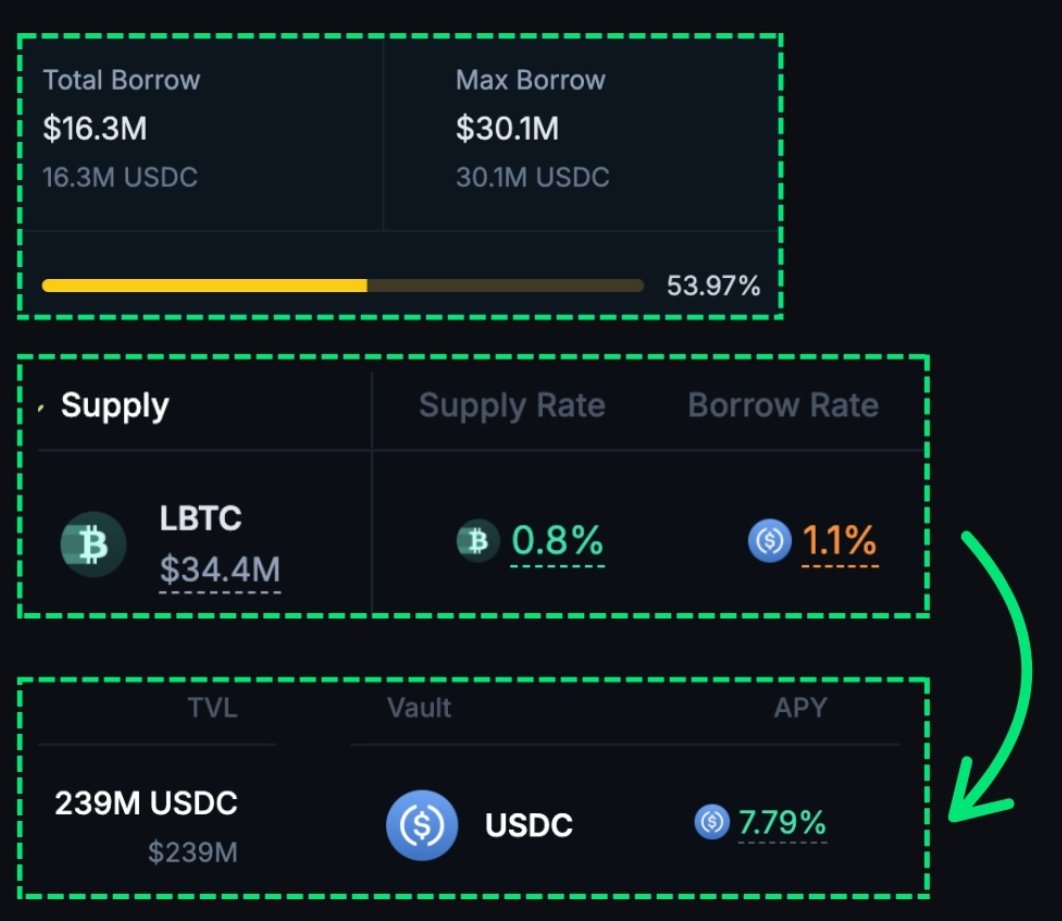Image resolution: width=1062 pixels, height=921 pixels.
Task: Select the LBTC market row name
Action: click(200, 519)
